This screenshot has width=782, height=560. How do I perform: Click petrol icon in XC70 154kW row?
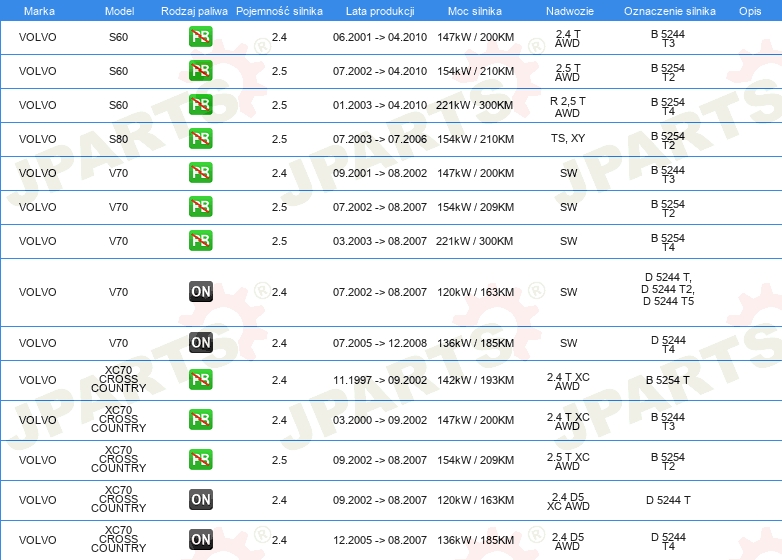tap(200, 459)
